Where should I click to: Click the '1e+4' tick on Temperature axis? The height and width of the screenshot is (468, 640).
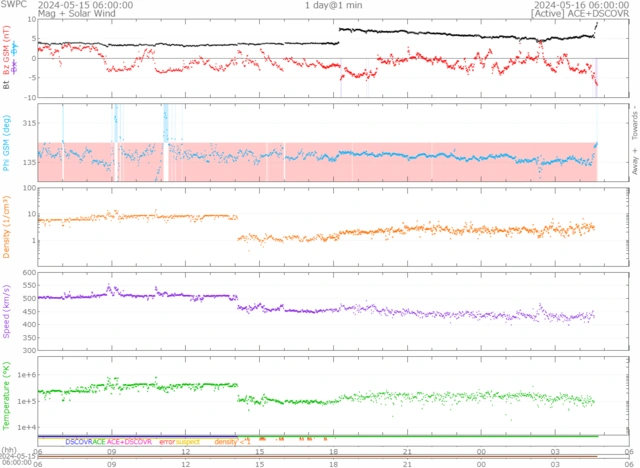coord(27,428)
